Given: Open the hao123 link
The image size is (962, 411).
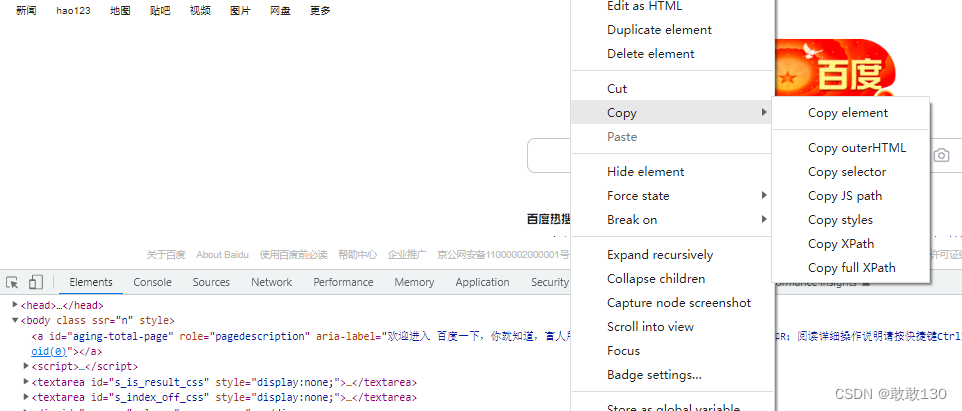Looking at the screenshot, I should coord(74,10).
